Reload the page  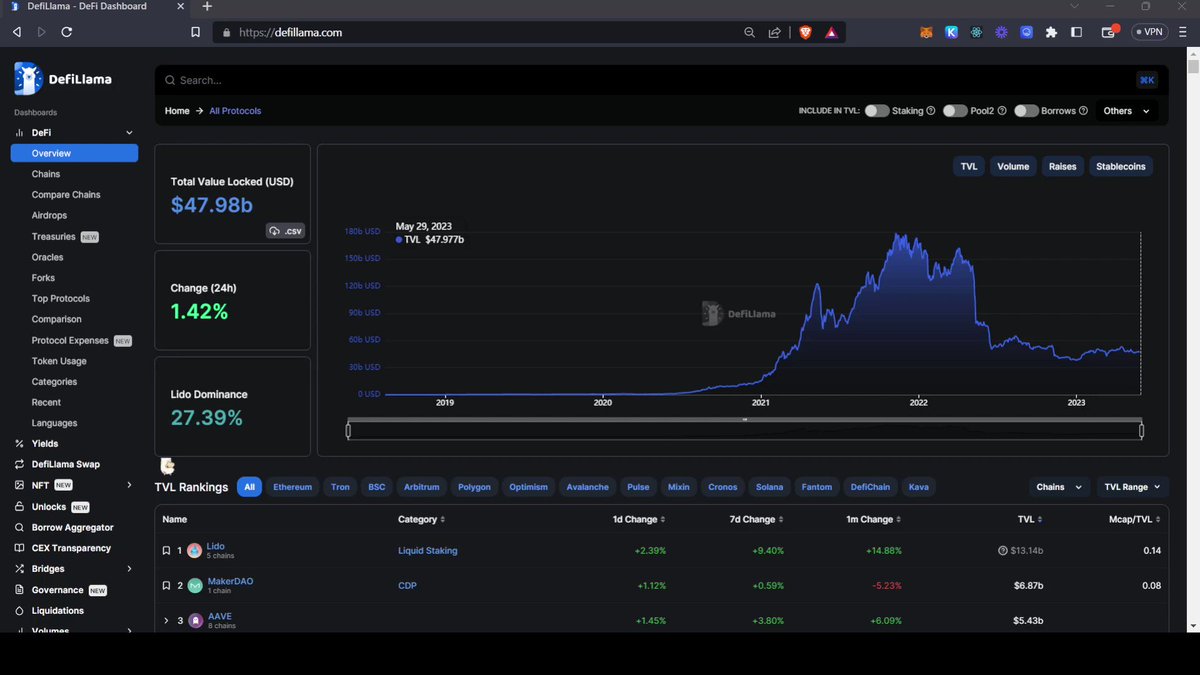coord(66,32)
